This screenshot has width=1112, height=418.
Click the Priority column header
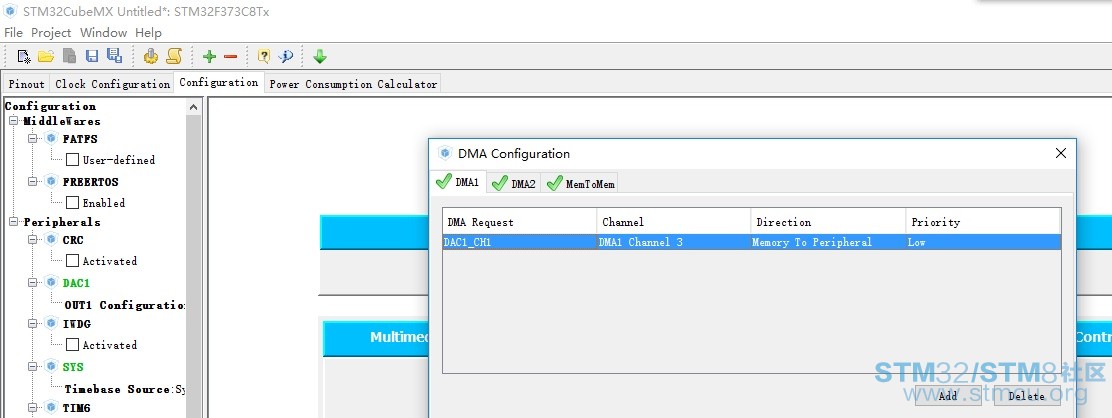click(x=983, y=222)
